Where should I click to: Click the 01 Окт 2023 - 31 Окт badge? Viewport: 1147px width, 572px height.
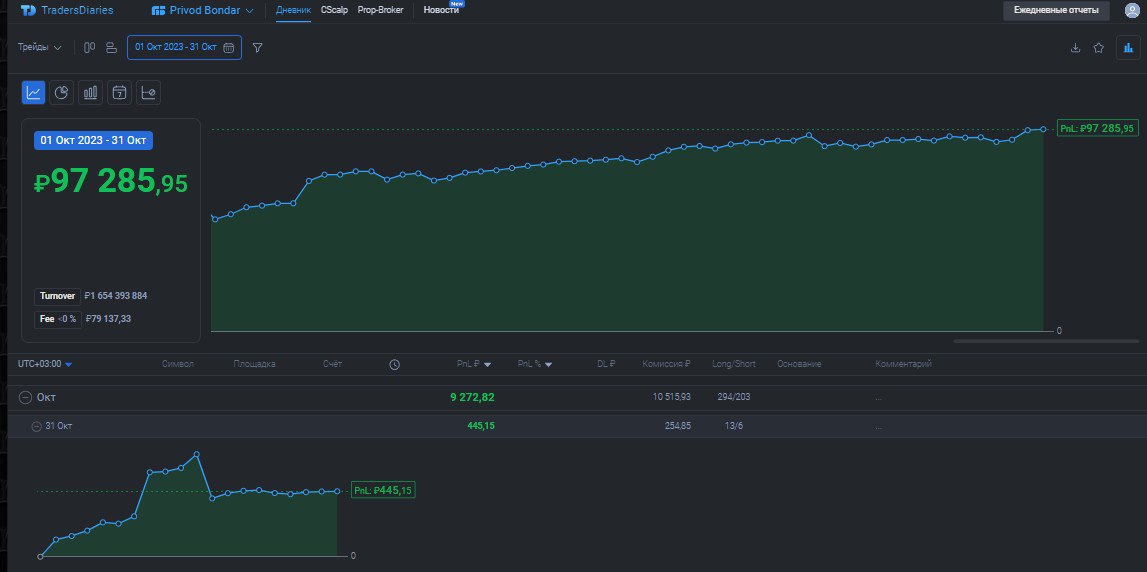coord(93,140)
